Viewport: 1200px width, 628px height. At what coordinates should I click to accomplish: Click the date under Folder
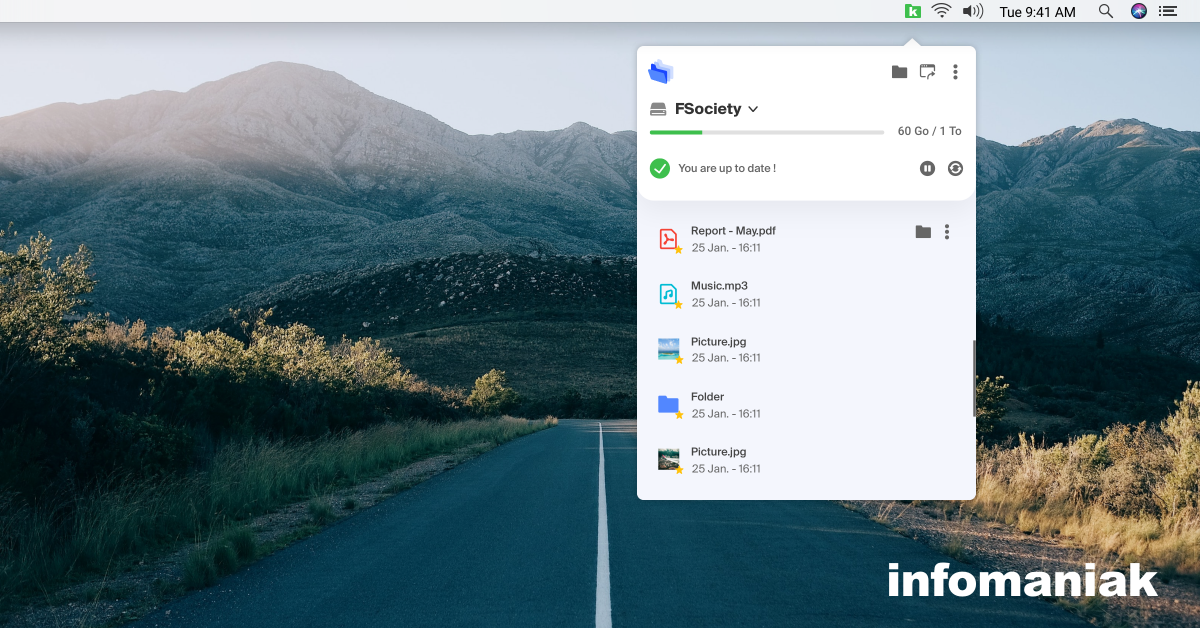point(726,413)
